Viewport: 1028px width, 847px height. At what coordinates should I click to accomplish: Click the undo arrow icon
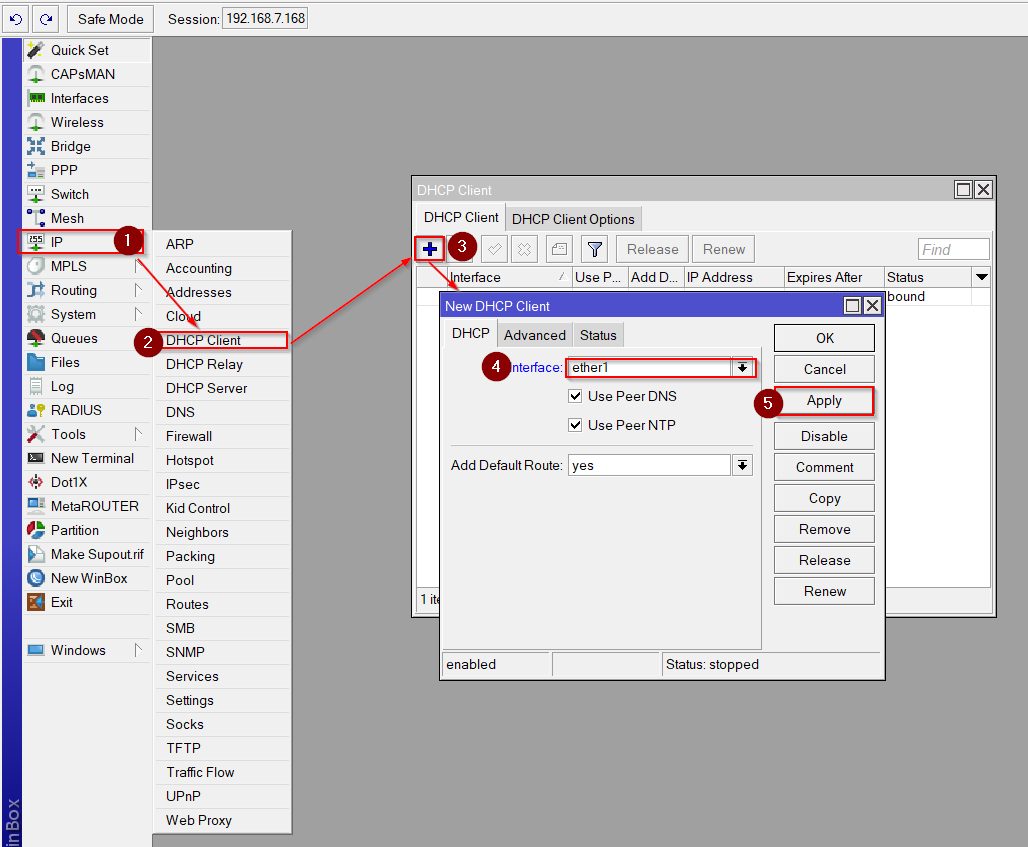point(16,19)
